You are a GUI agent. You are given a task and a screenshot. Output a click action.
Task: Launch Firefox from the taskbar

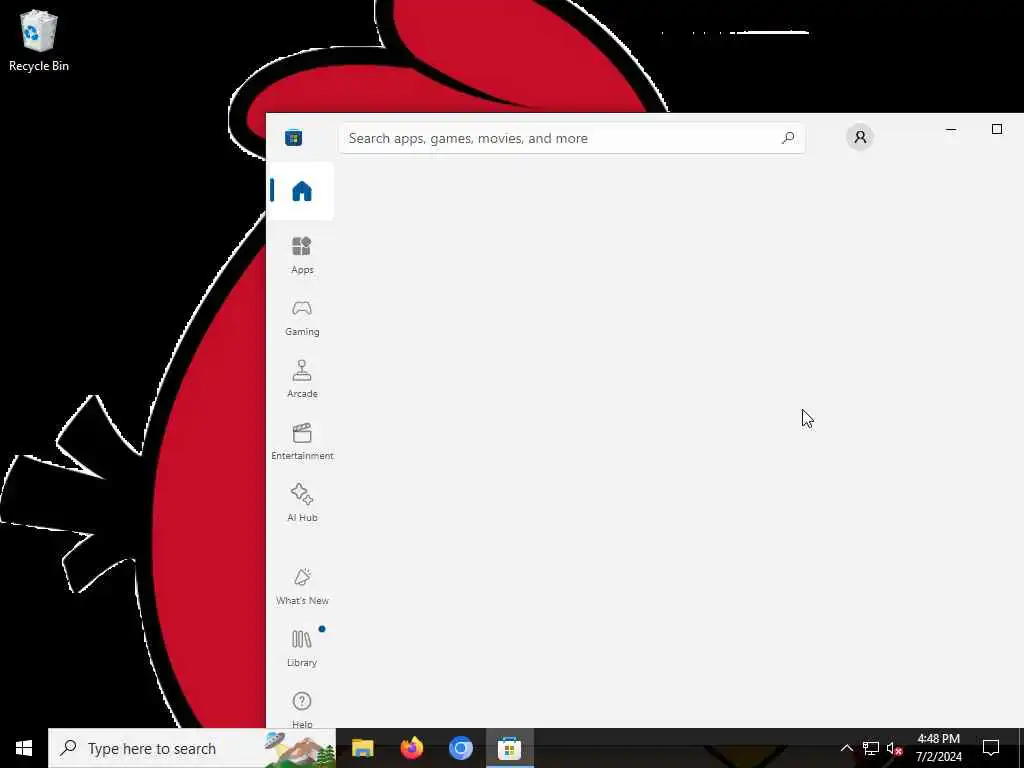411,748
